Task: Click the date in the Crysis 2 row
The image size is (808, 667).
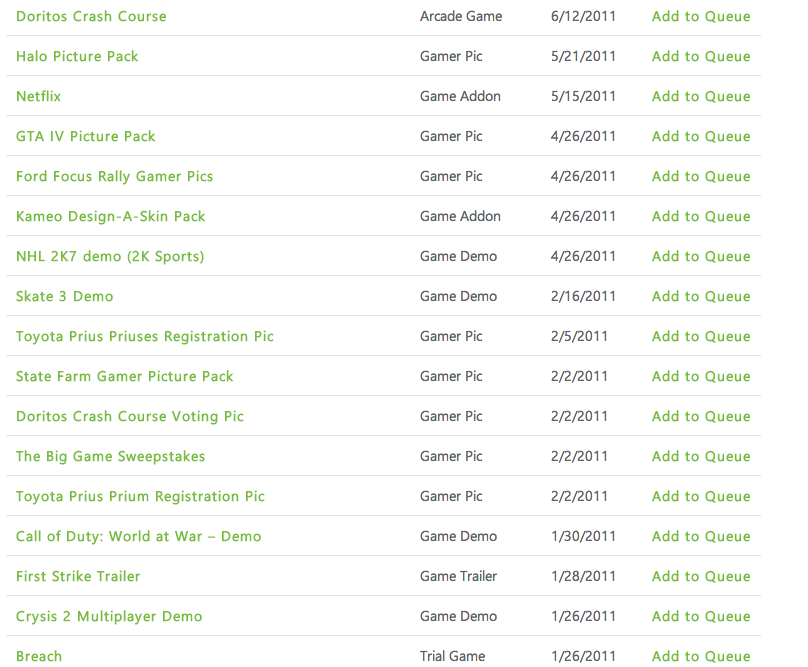Action: [583, 616]
